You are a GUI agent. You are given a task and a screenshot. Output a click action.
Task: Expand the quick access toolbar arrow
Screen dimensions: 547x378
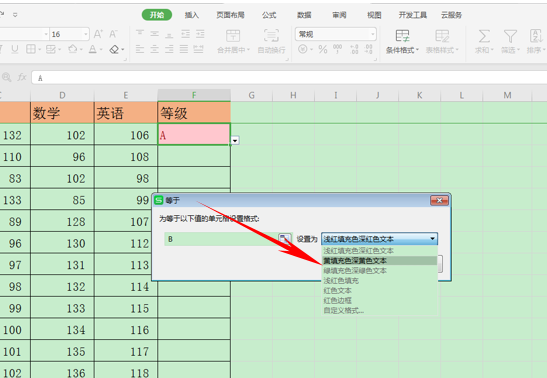click(x=15, y=15)
